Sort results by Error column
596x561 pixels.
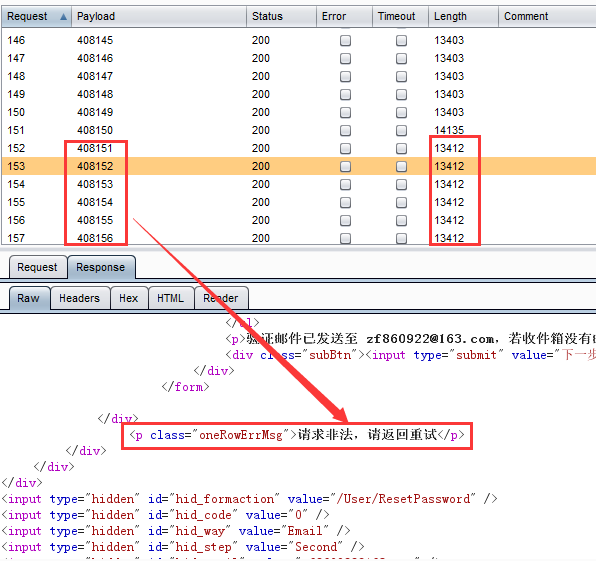coord(344,16)
